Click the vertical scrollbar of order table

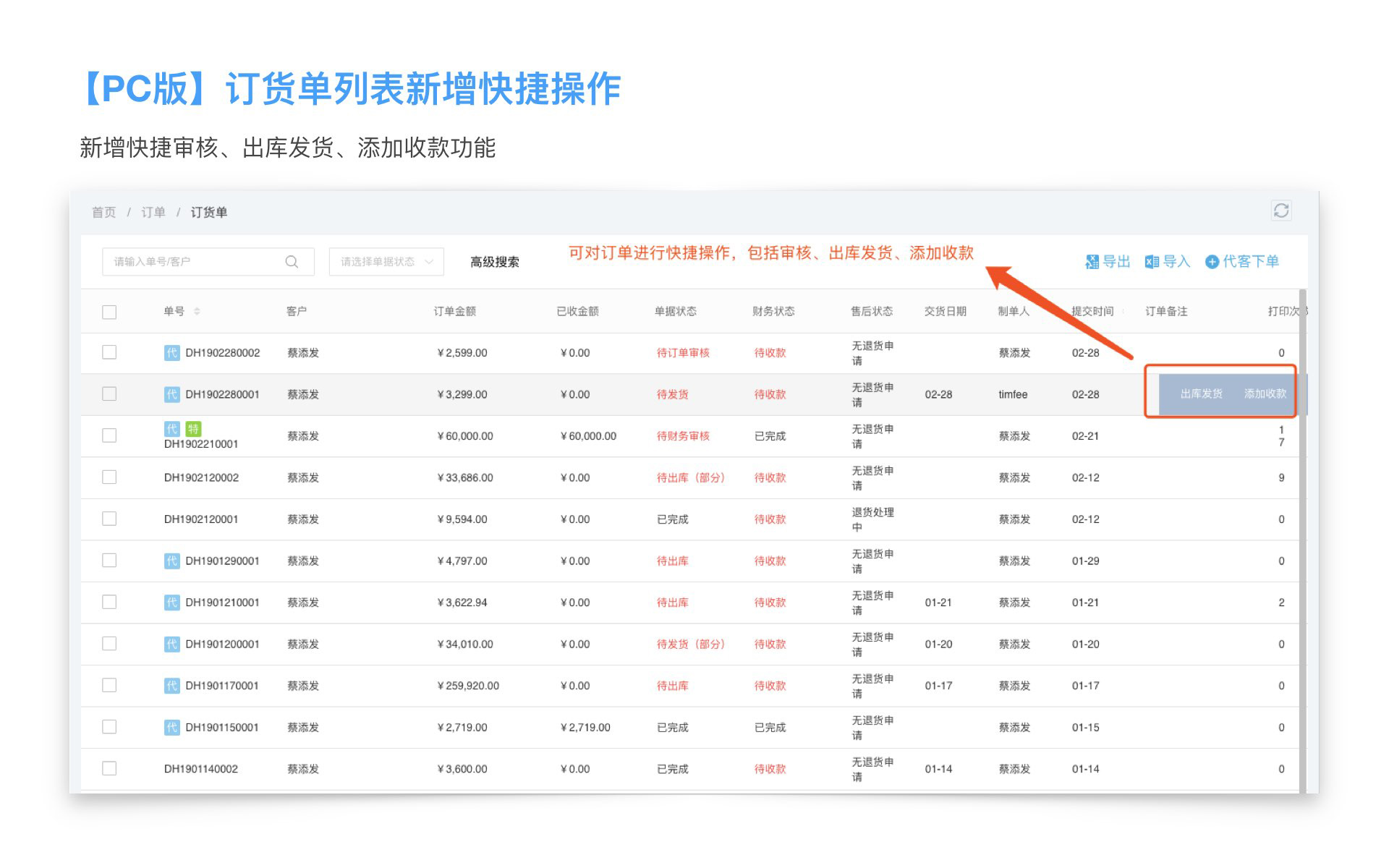(1302, 542)
